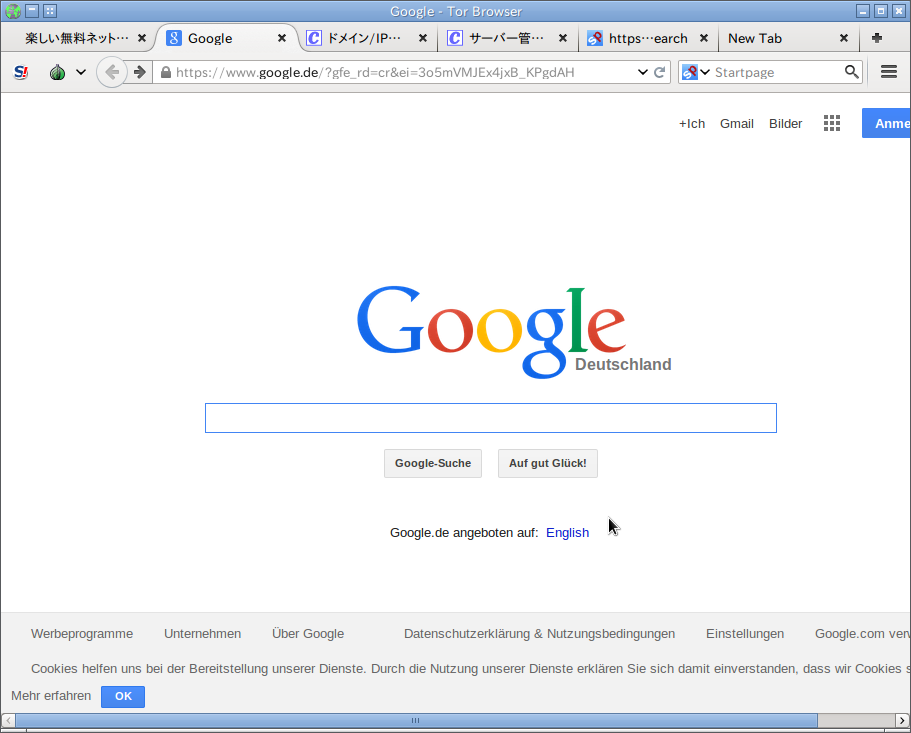Click the Auf gut Glück! button
Screen dimensions: 911x733
[548, 463]
